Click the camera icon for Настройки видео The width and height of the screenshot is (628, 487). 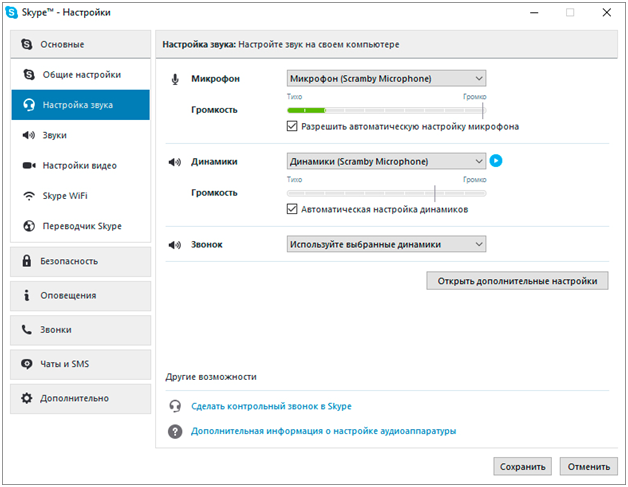coord(29,165)
